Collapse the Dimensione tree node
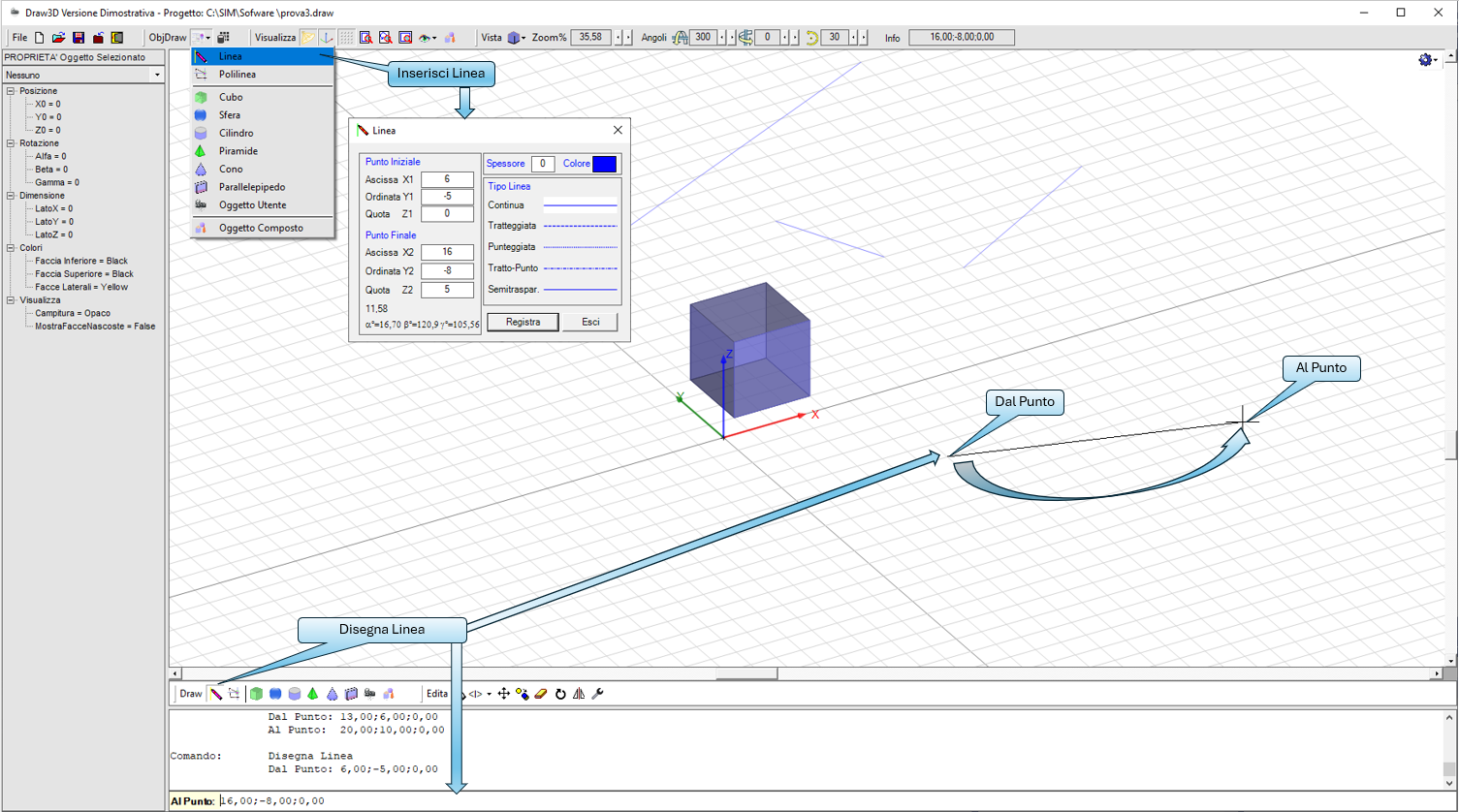This screenshot has width=1459, height=812. point(11,196)
